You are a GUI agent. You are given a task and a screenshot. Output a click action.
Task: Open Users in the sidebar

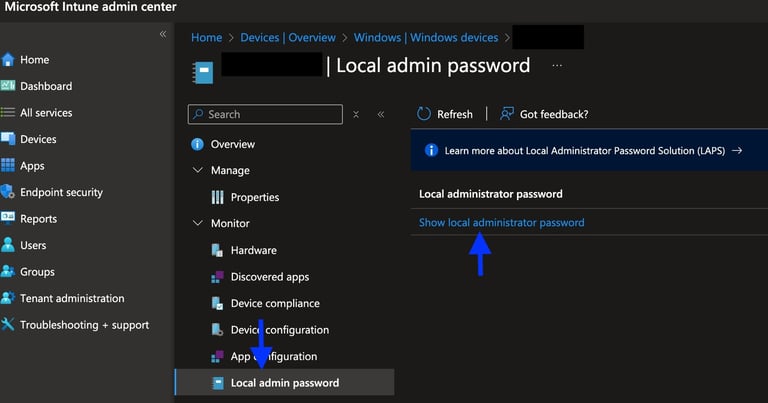pyautogui.click(x=33, y=245)
